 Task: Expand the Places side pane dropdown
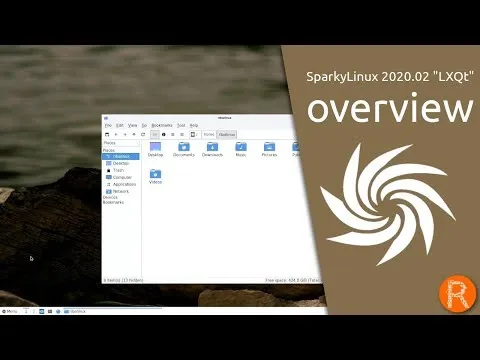tap(121, 143)
